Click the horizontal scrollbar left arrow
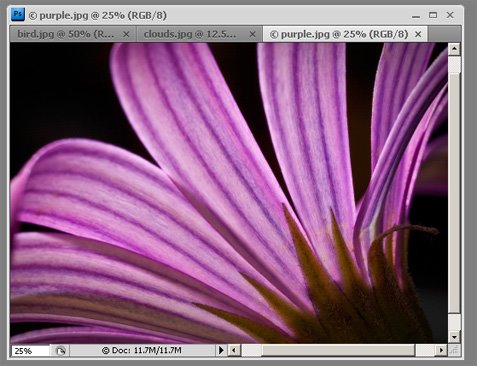 pyautogui.click(x=234, y=350)
